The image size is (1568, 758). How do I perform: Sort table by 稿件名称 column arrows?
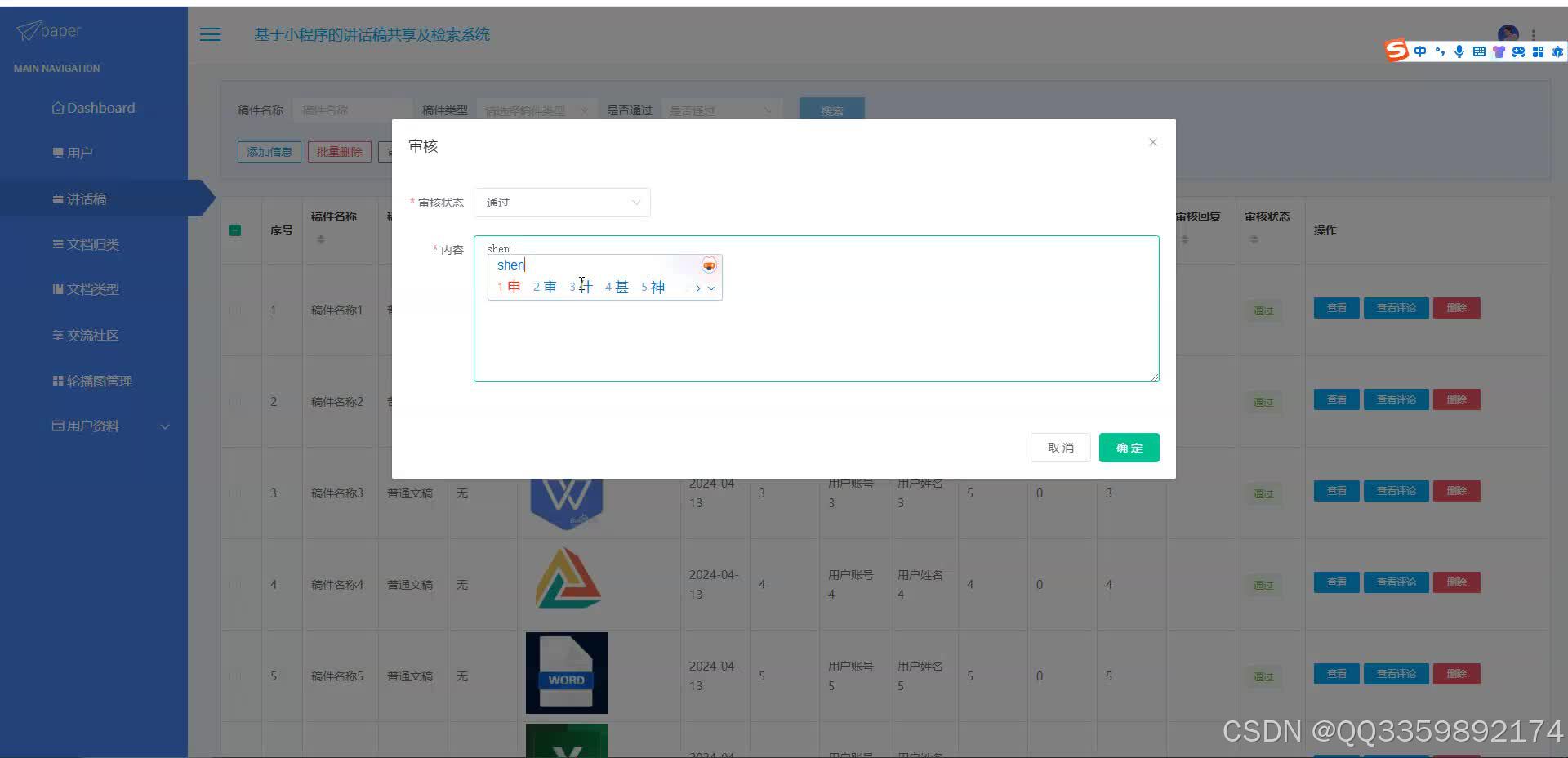(x=321, y=239)
